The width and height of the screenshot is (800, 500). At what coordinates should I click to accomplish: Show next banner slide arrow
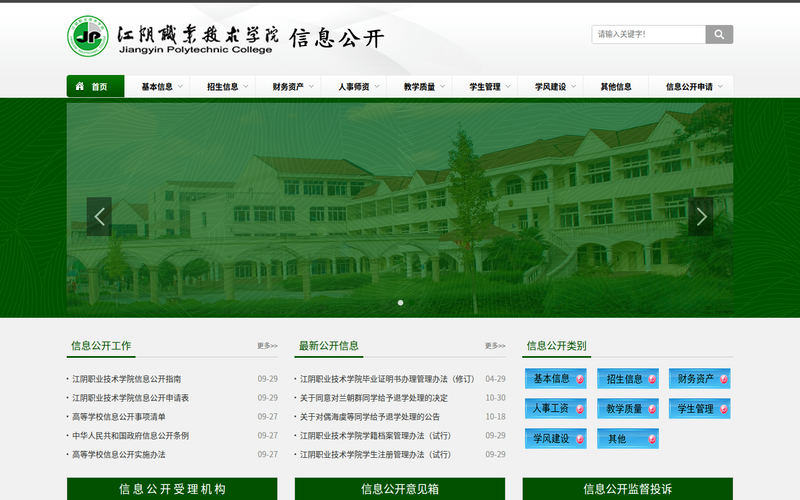[x=701, y=216]
